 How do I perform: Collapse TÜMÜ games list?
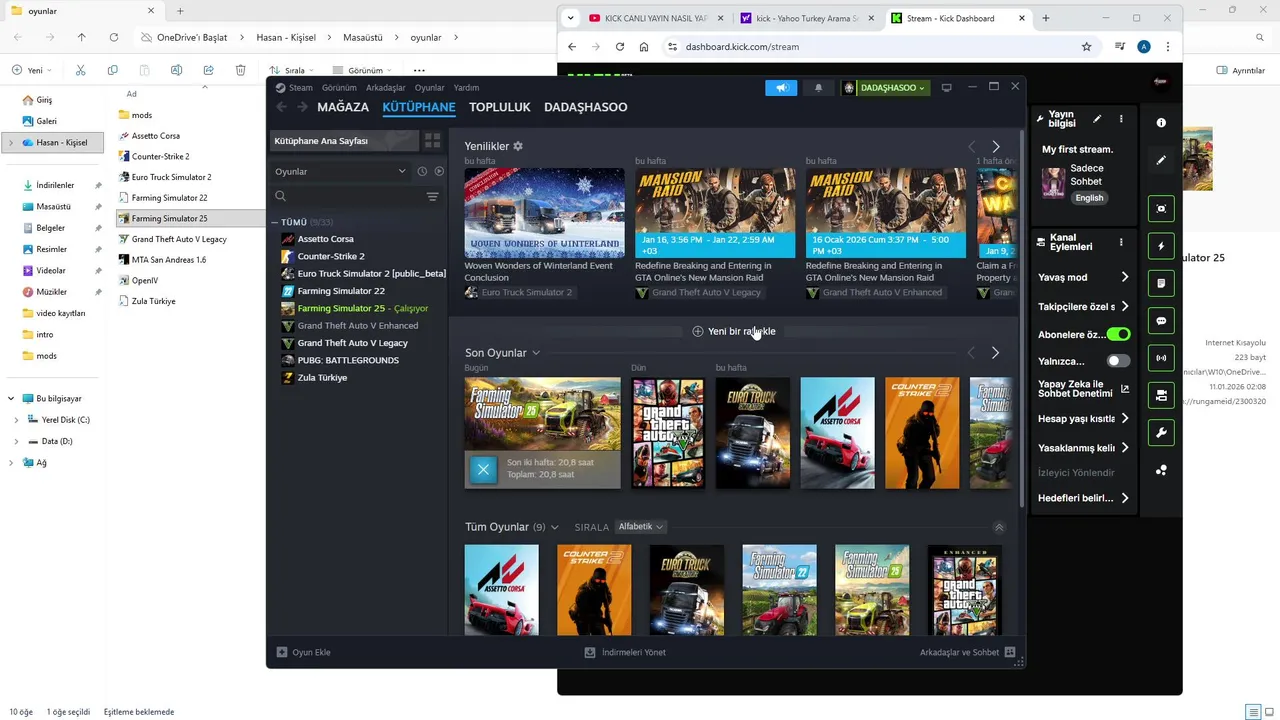pos(275,222)
